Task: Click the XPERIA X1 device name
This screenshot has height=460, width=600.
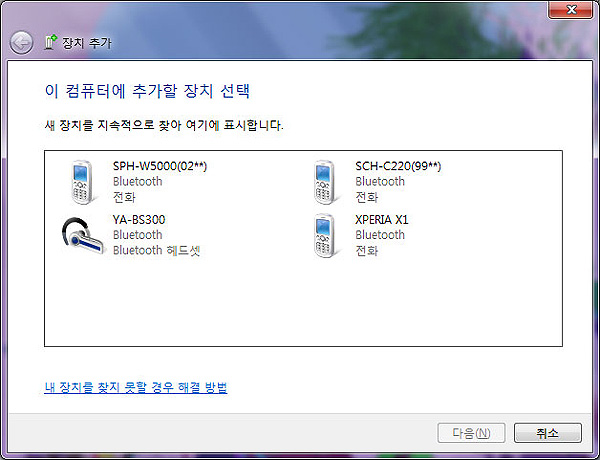Action: click(382, 220)
